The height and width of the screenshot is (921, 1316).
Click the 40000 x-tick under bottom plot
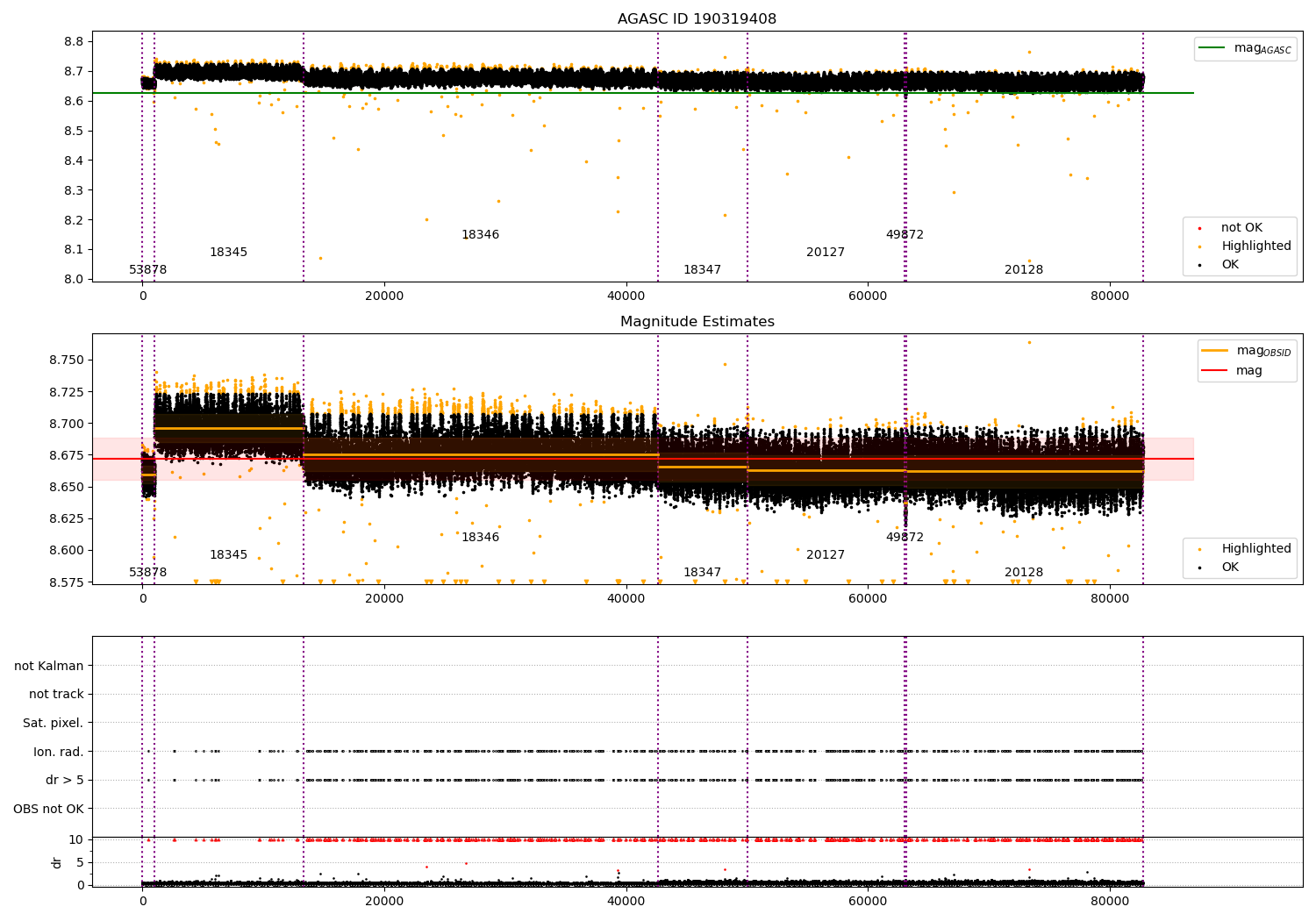point(626,902)
